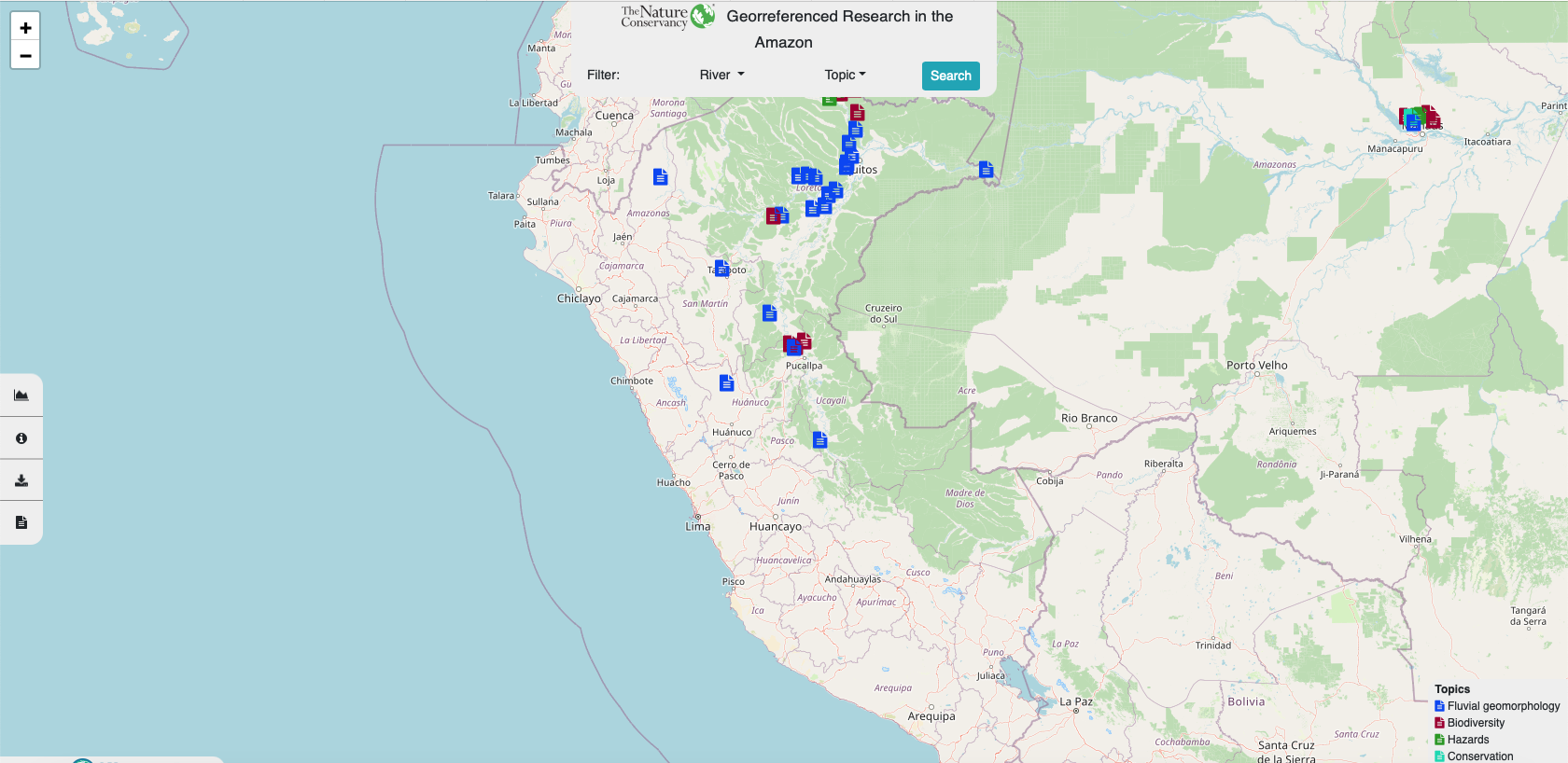Select blue document marker near Pasco
1568x763 pixels.
point(819,440)
